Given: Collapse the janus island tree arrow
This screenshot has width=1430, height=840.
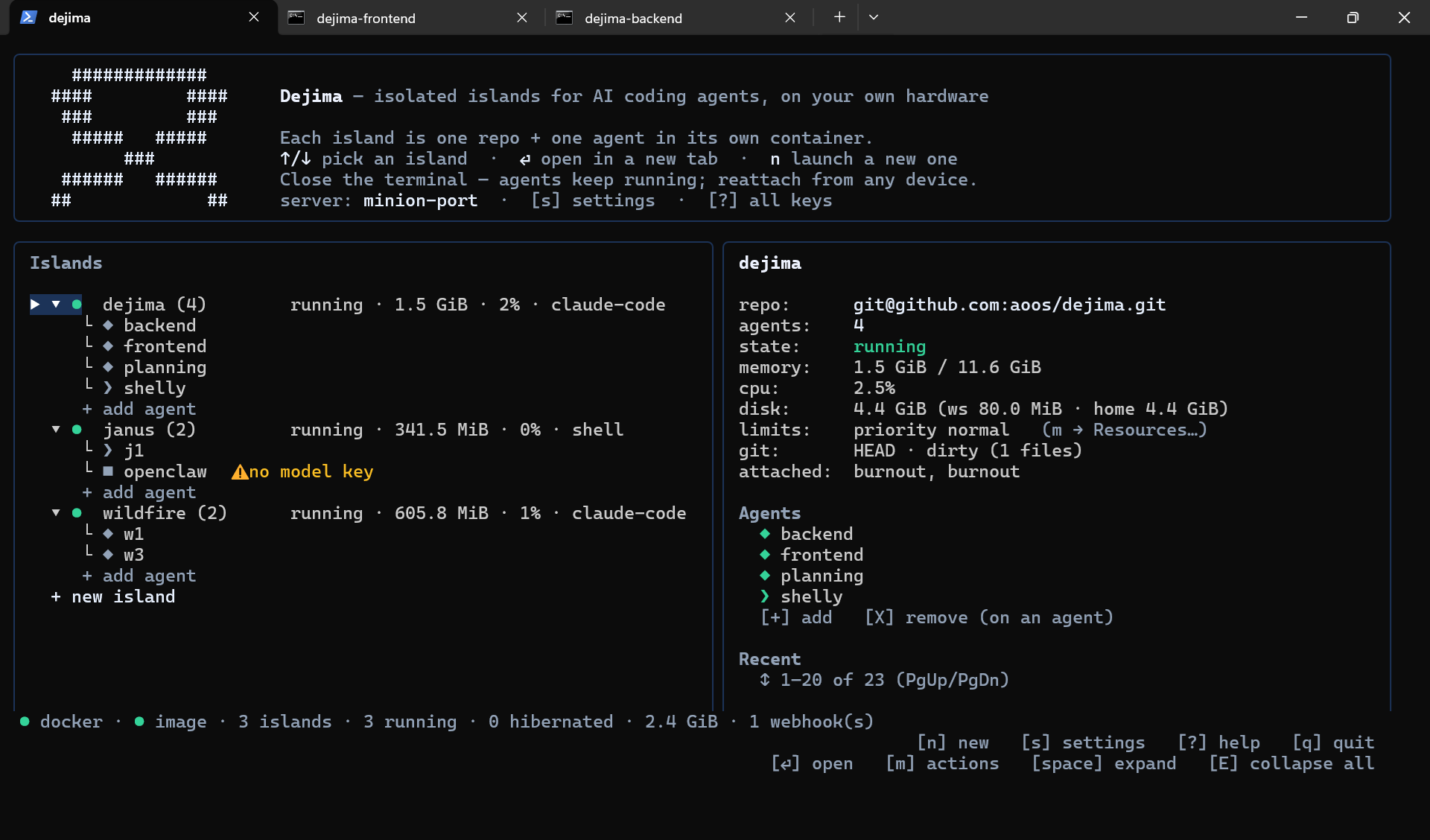Looking at the screenshot, I should tap(56, 430).
